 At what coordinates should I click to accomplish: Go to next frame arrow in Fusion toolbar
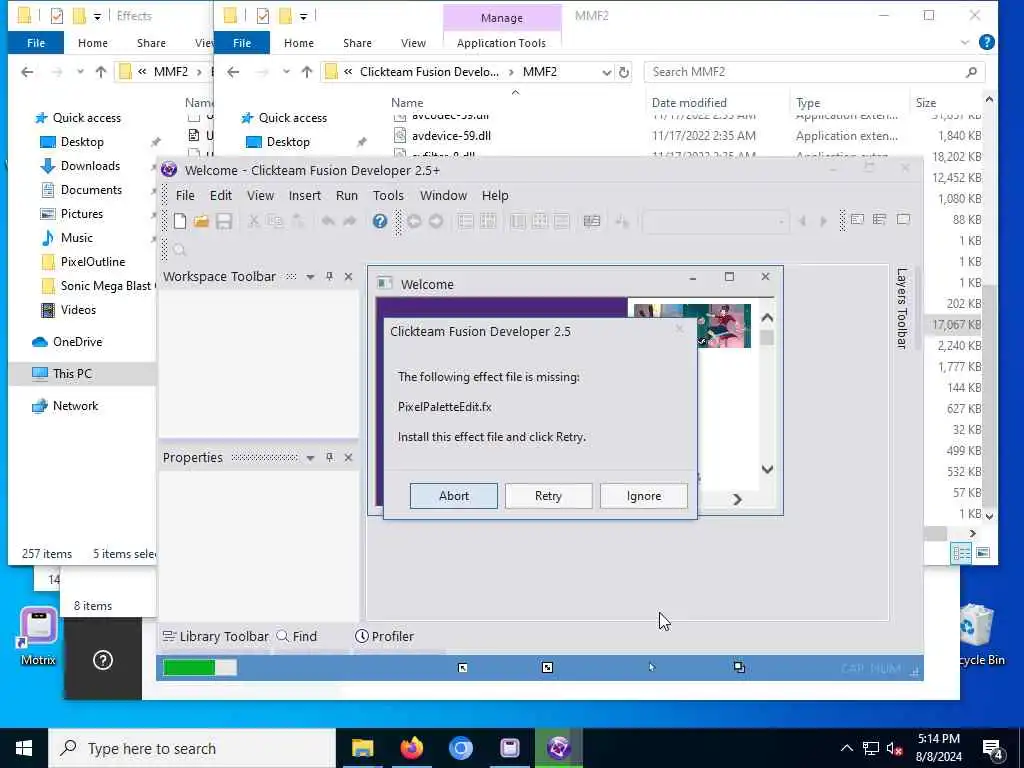824,221
